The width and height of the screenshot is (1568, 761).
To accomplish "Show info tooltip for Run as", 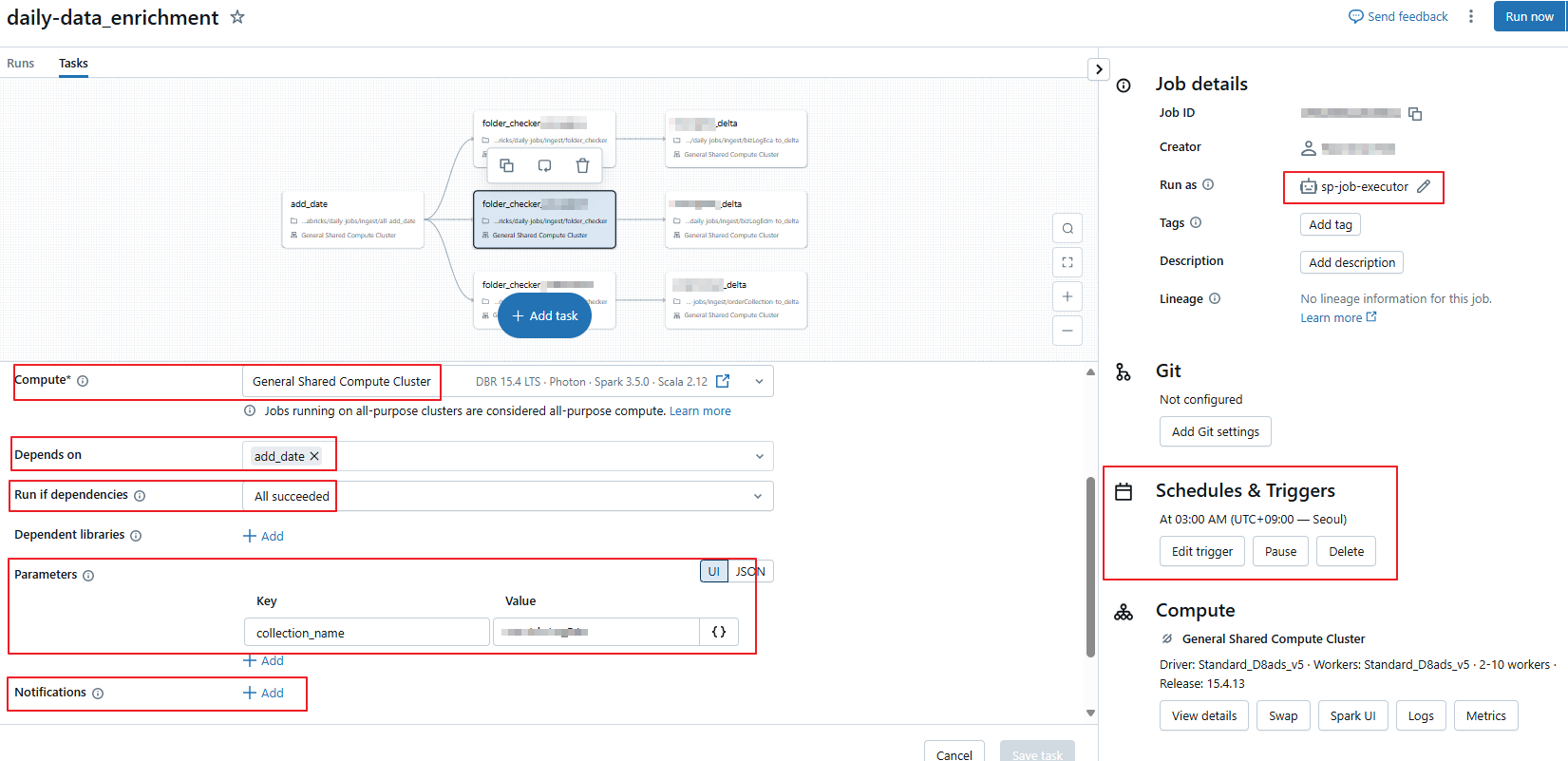I will tap(1208, 184).
